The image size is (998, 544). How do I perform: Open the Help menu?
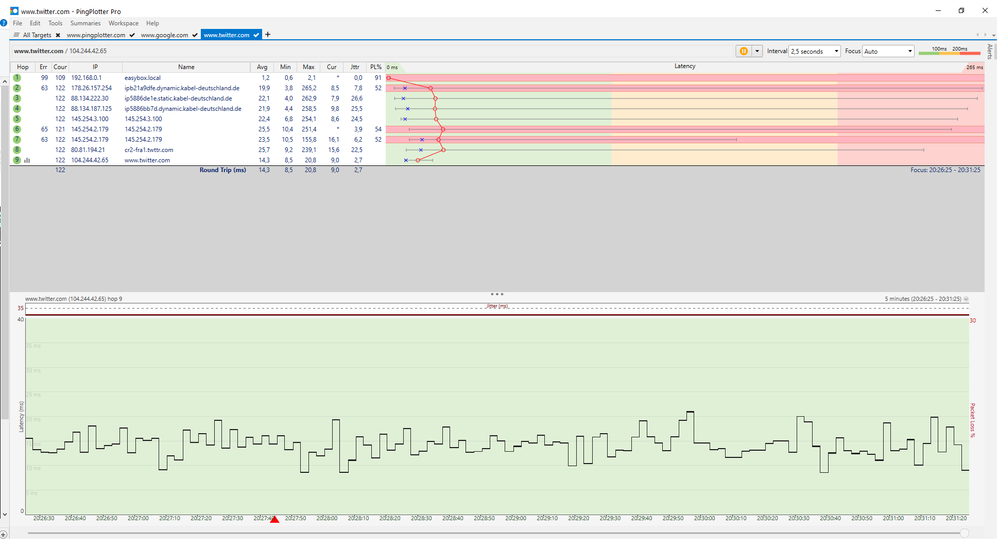pos(152,23)
